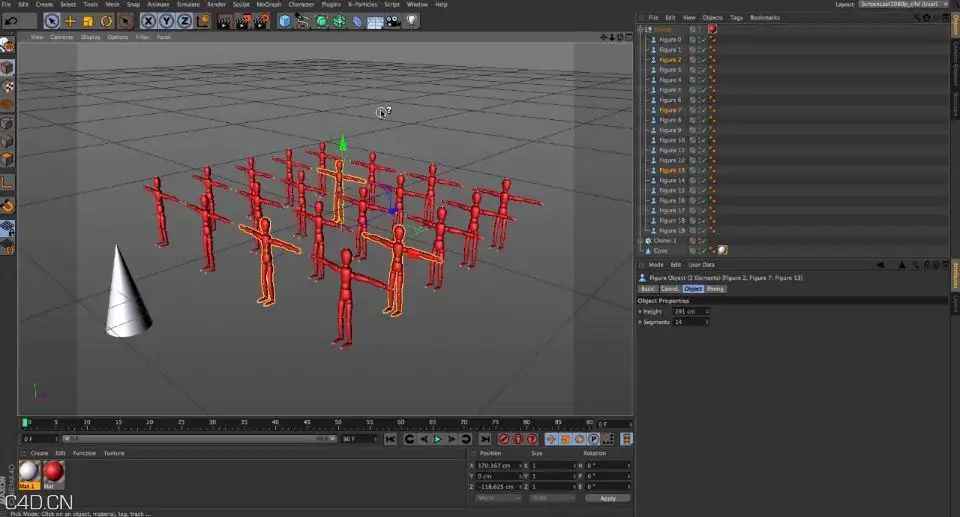Toggle the green check on Figure 5
This screenshot has height=517, width=960.
coord(703,90)
